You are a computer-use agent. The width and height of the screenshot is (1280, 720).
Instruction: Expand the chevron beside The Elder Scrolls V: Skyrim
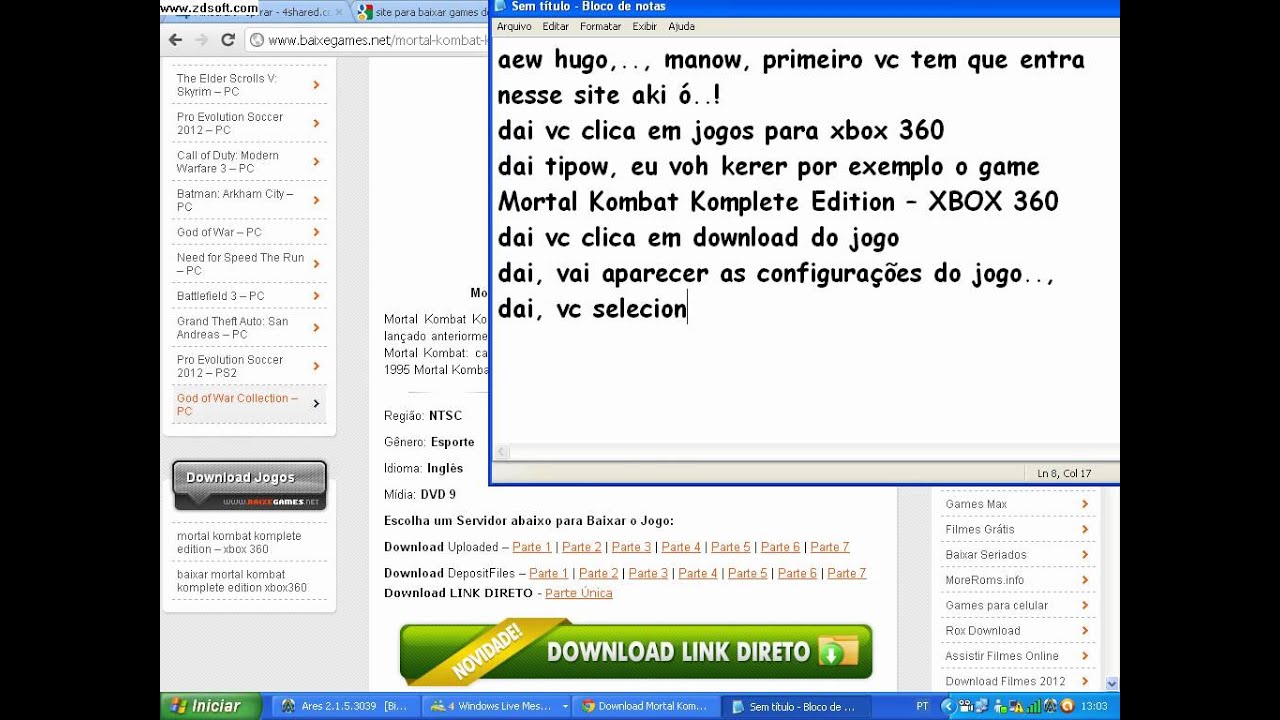click(x=316, y=85)
